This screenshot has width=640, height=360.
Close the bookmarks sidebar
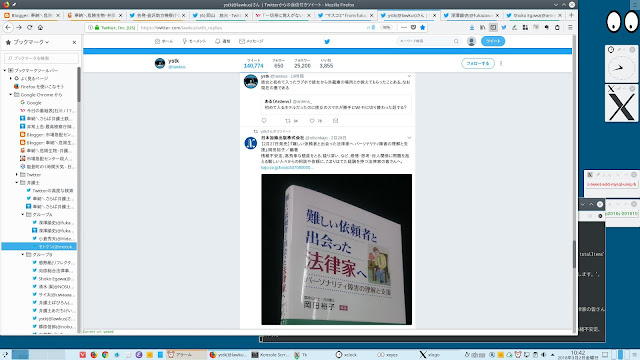coord(74,42)
